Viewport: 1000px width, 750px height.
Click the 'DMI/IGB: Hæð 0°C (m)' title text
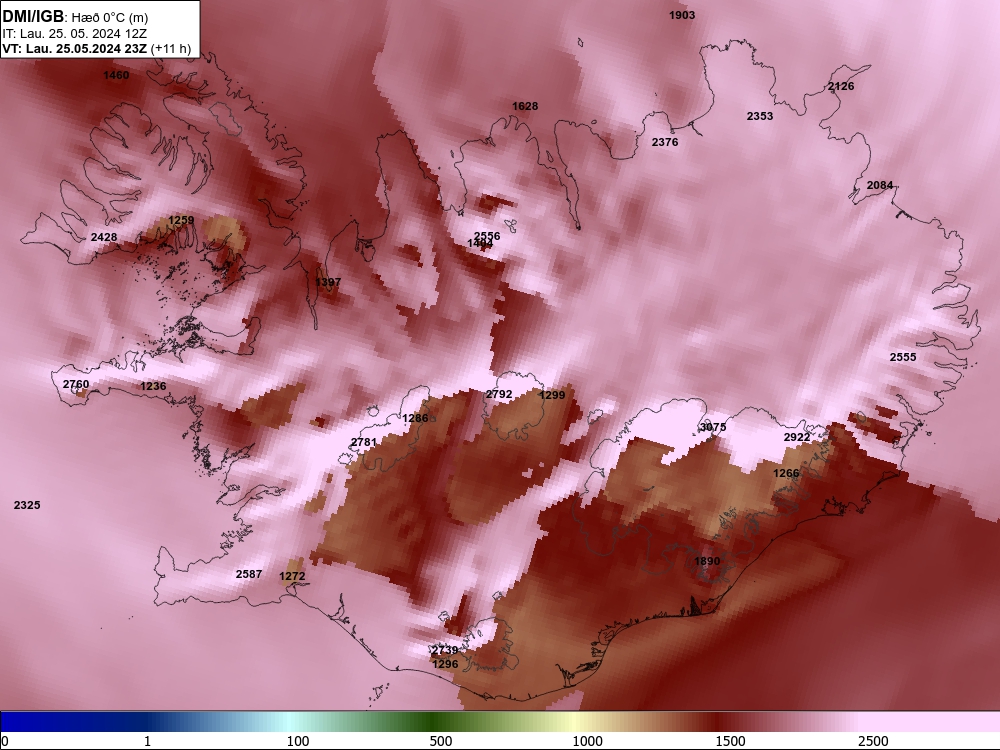[75, 17]
